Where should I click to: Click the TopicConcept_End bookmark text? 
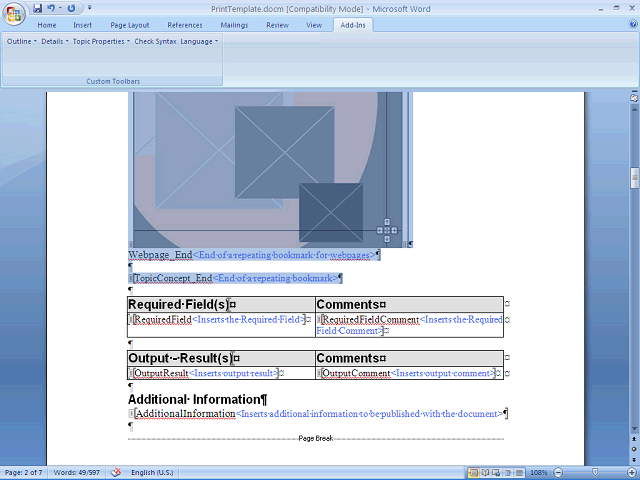click(x=173, y=278)
